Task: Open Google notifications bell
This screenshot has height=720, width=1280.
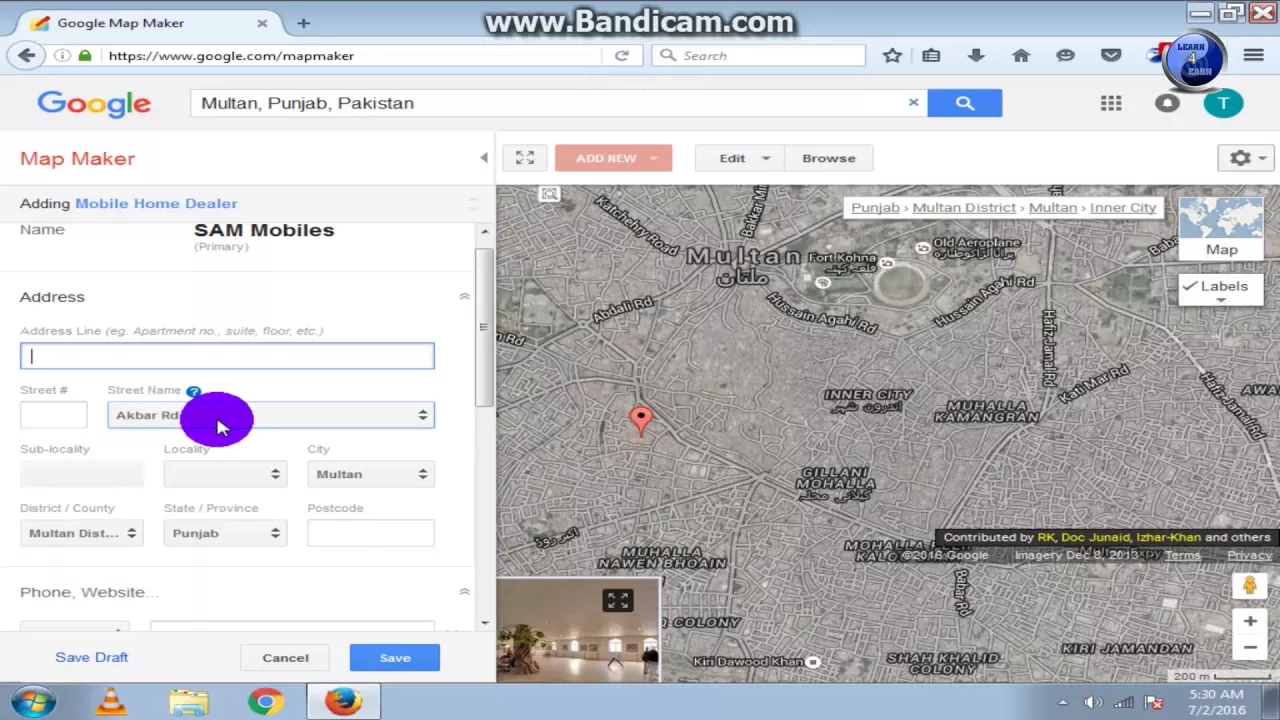Action: tap(1167, 103)
